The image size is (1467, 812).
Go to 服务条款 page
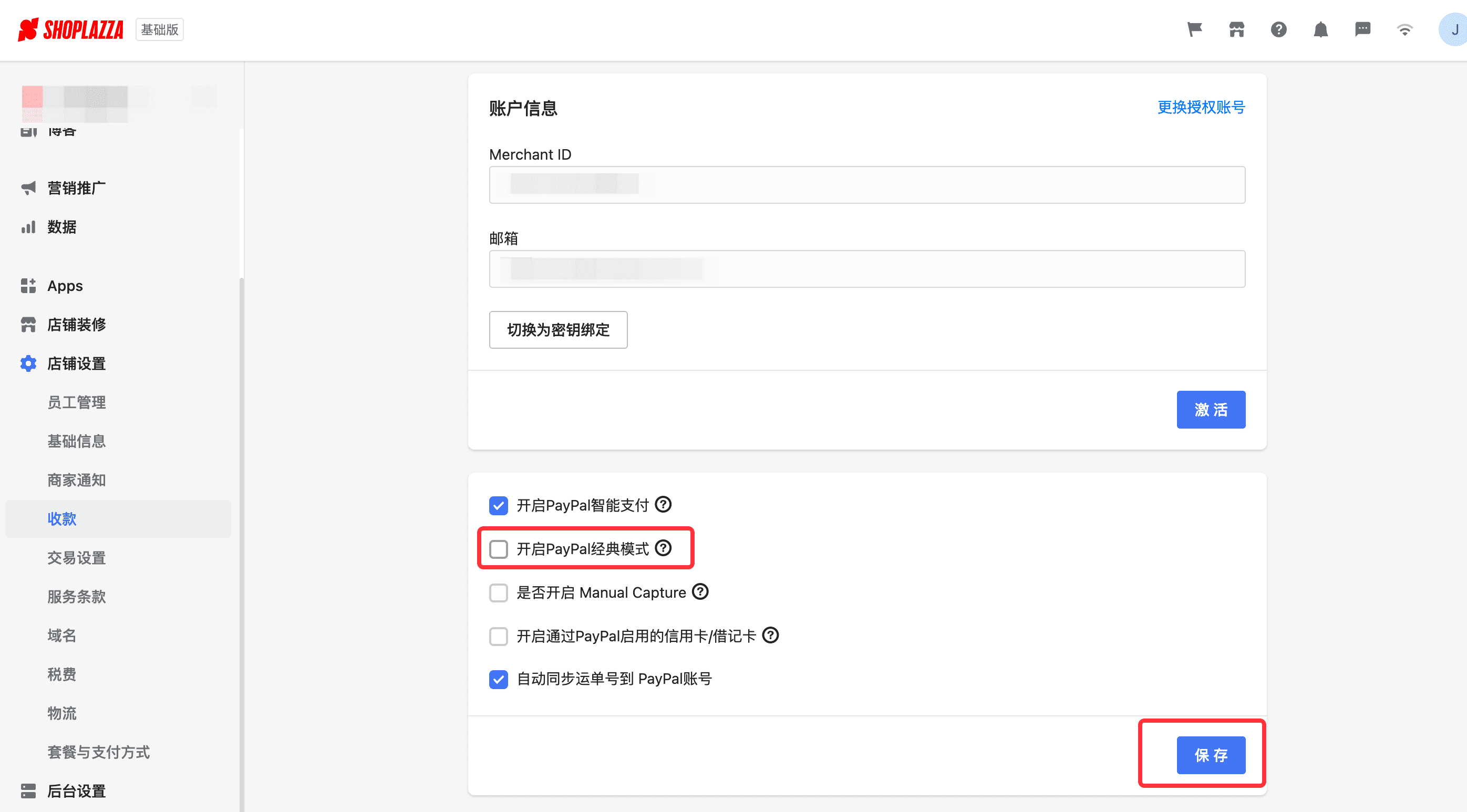click(x=76, y=596)
